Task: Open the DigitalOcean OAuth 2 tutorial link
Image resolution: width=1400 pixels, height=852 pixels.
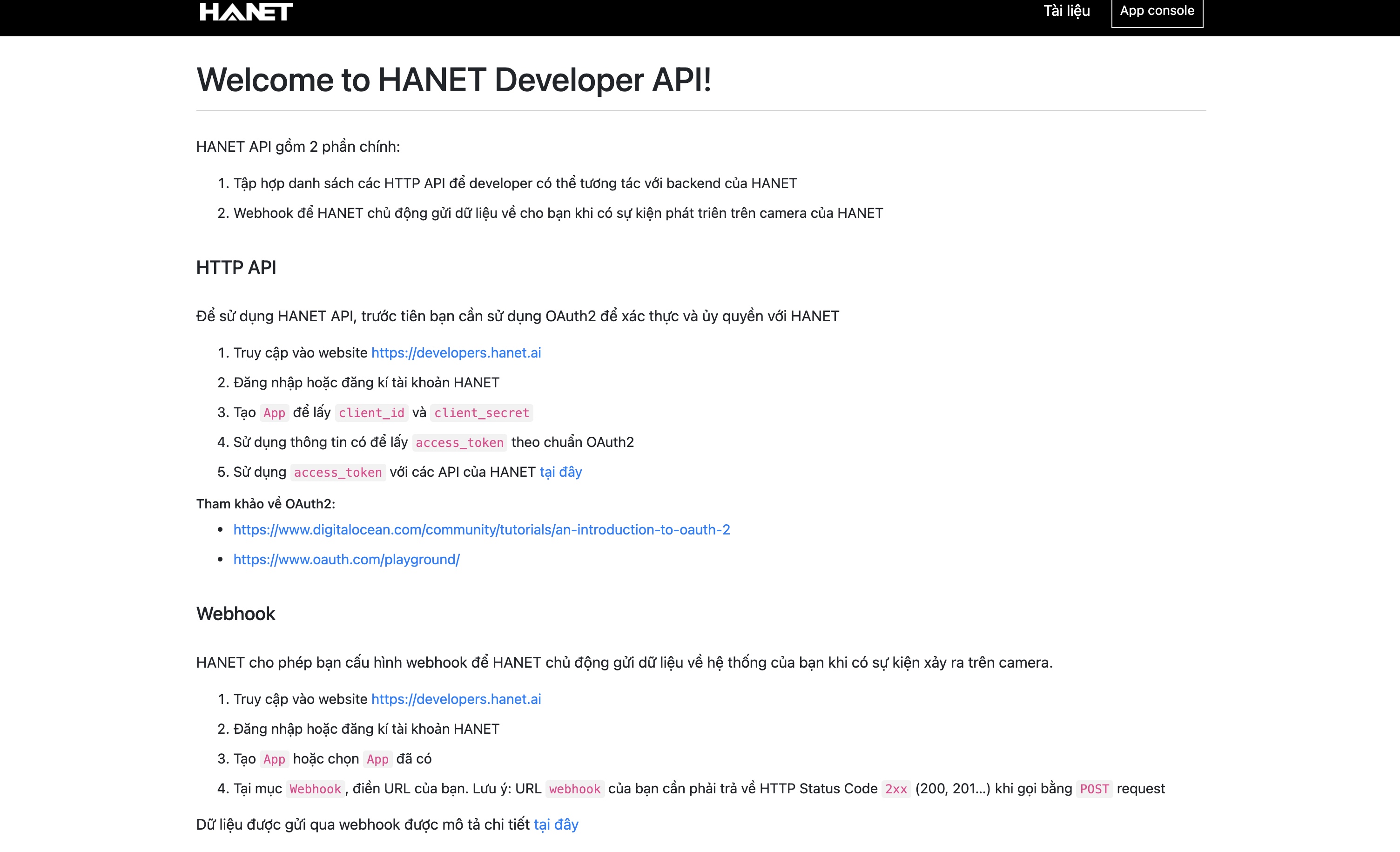Action: tap(481, 529)
